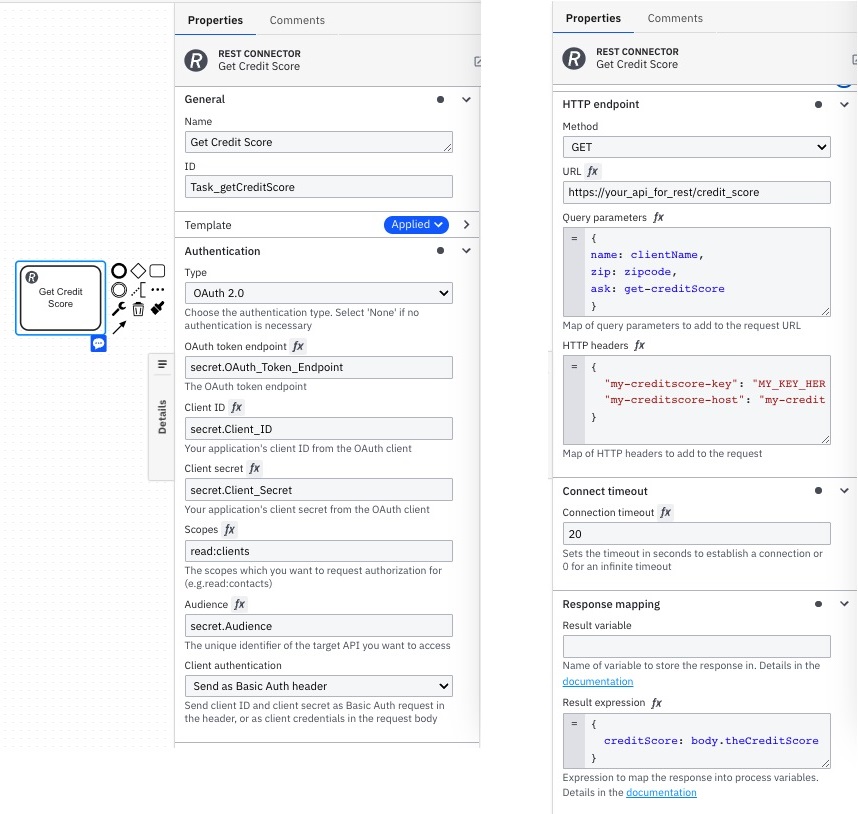Switch to Comments tab in right panel

pyautogui.click(x=675, y=18)
